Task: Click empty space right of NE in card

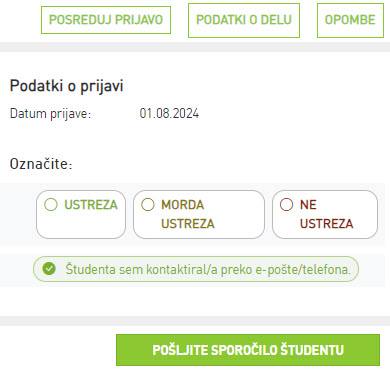Action: click(x=345, y=205)
